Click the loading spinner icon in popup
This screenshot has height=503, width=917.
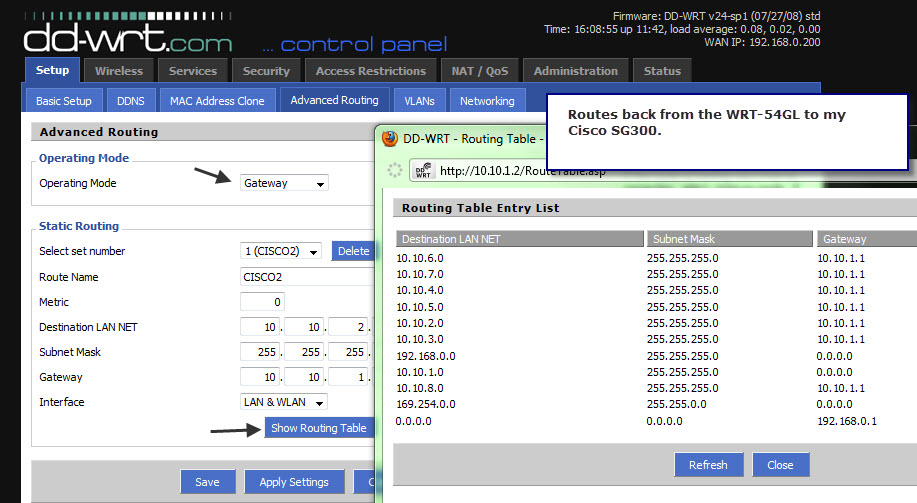point(395,170)
